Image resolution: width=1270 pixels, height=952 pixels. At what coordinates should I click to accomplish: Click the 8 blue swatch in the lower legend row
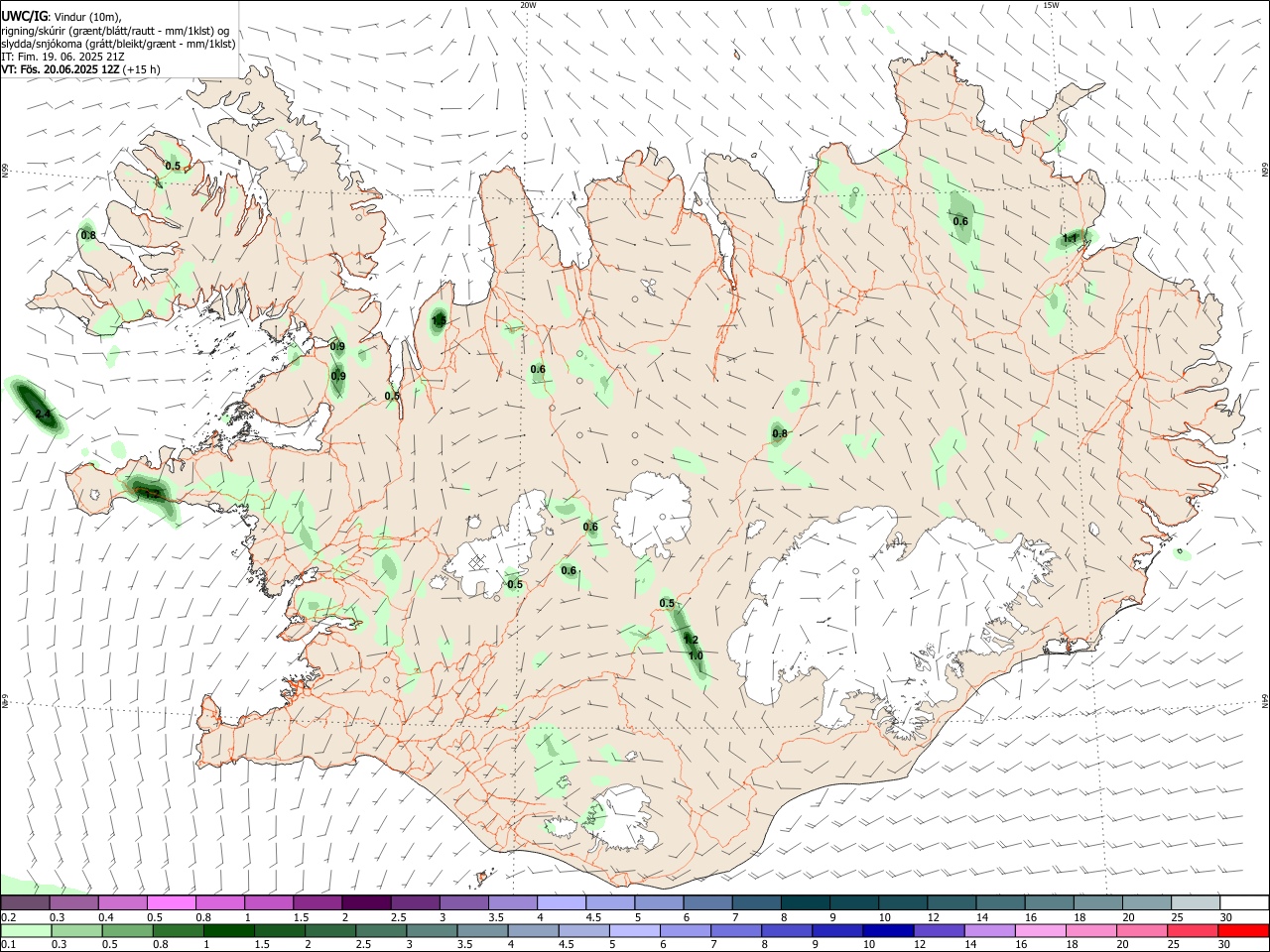tap(786, 930)
